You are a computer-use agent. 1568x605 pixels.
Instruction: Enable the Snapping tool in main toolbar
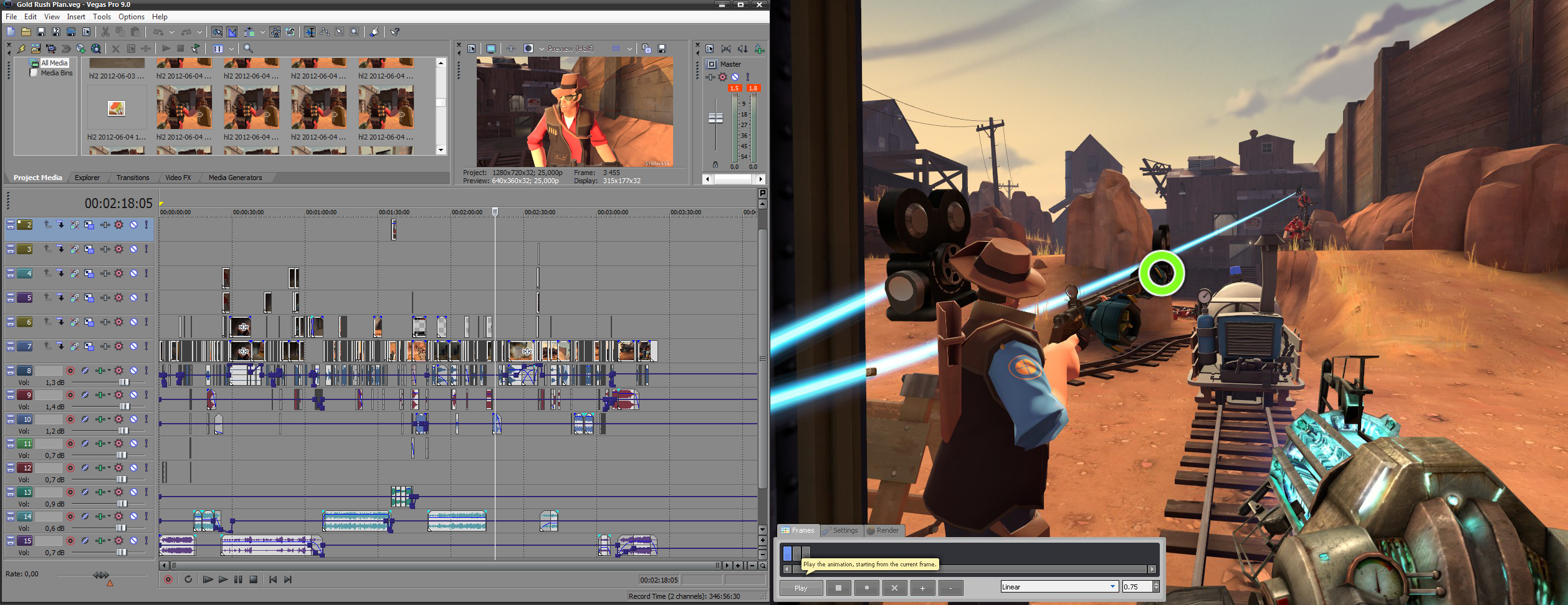point(217,32)
